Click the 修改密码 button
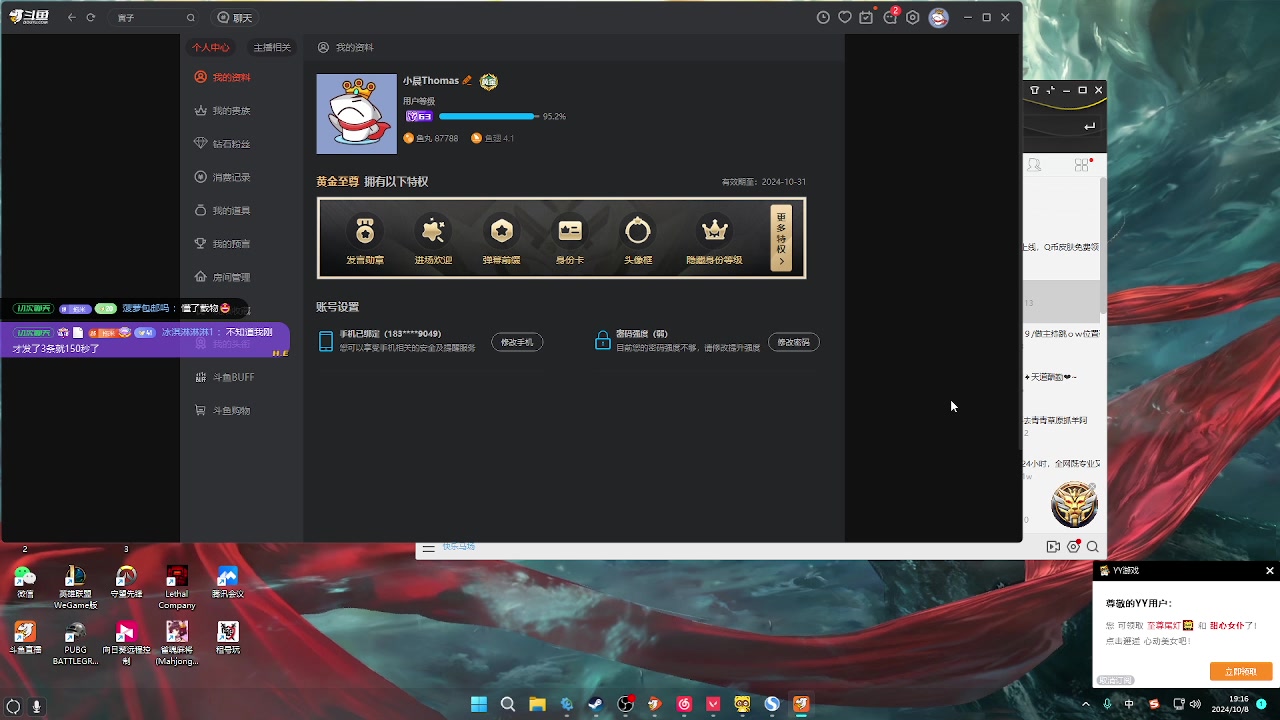Screen dimensions: 1280x720 (794, 342)
